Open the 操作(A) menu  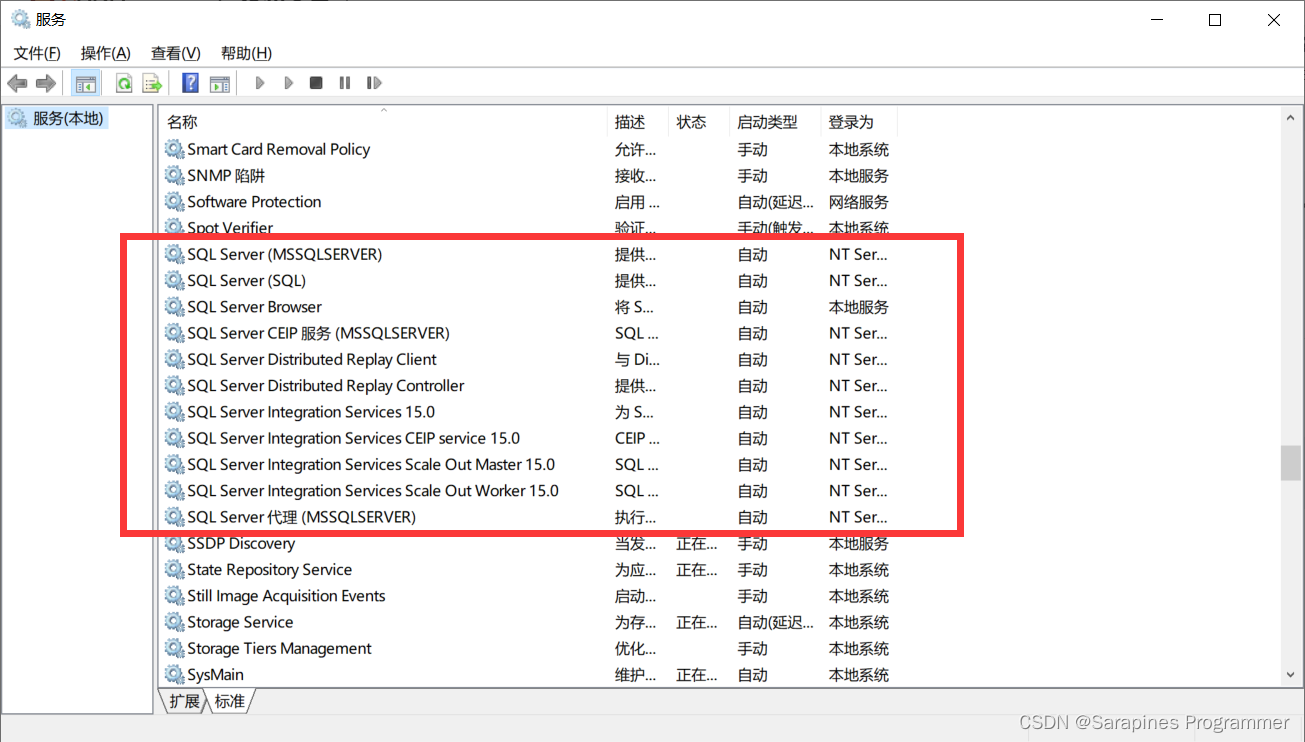coord(106,53)
